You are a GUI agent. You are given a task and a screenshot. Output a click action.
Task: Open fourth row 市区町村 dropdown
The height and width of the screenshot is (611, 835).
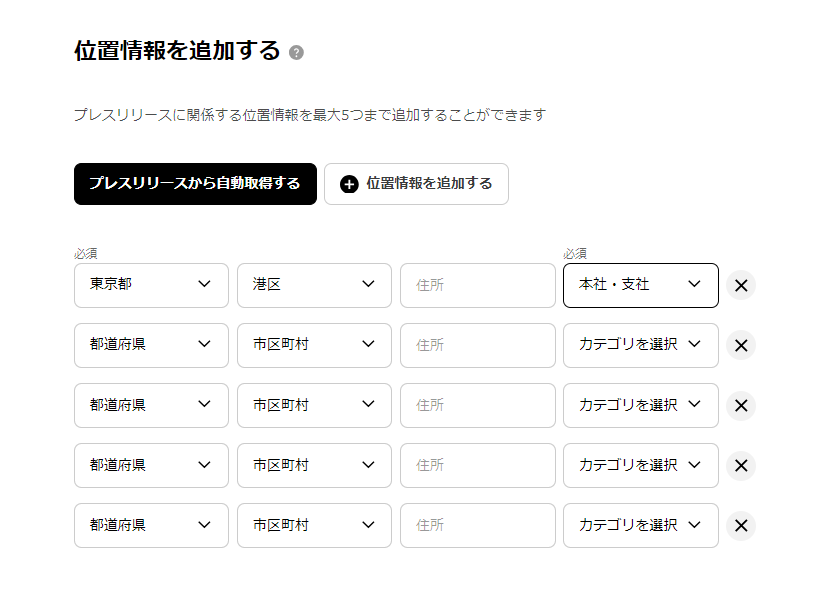pos(314,465)
